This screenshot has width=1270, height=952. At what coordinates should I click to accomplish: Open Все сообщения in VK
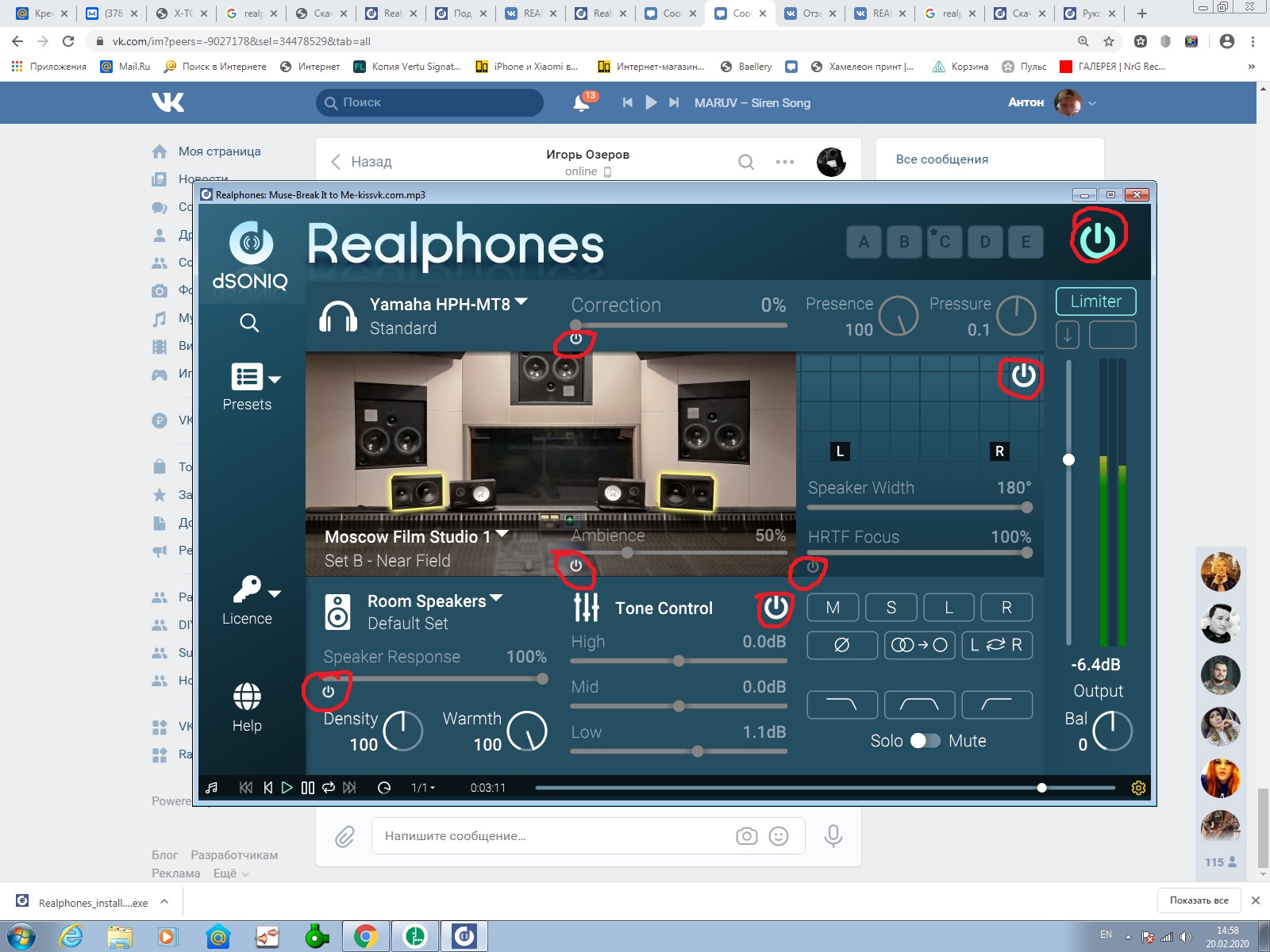(942, 159)
